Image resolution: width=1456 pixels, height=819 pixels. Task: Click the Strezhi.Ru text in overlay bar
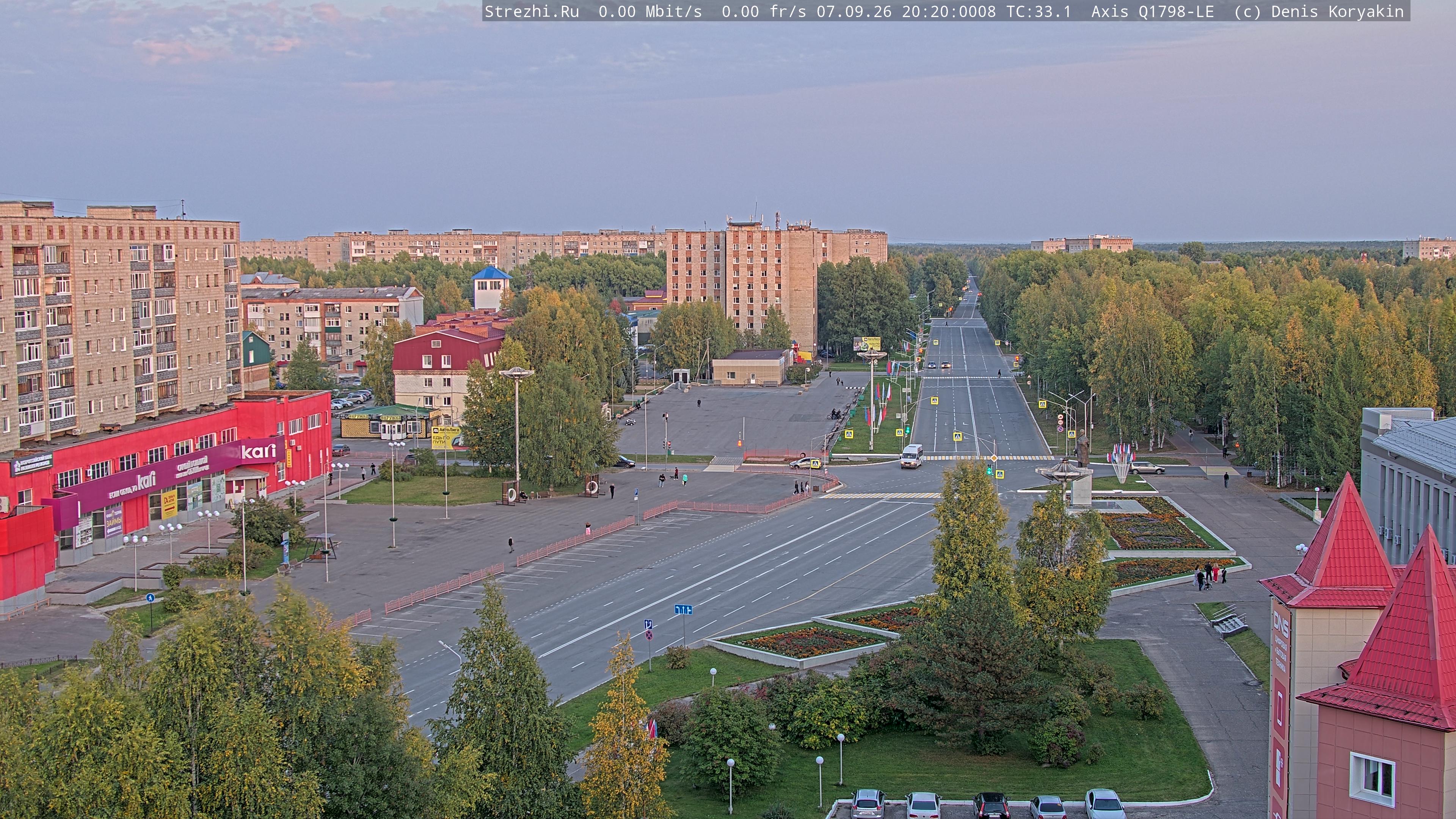tap(532, 12)
